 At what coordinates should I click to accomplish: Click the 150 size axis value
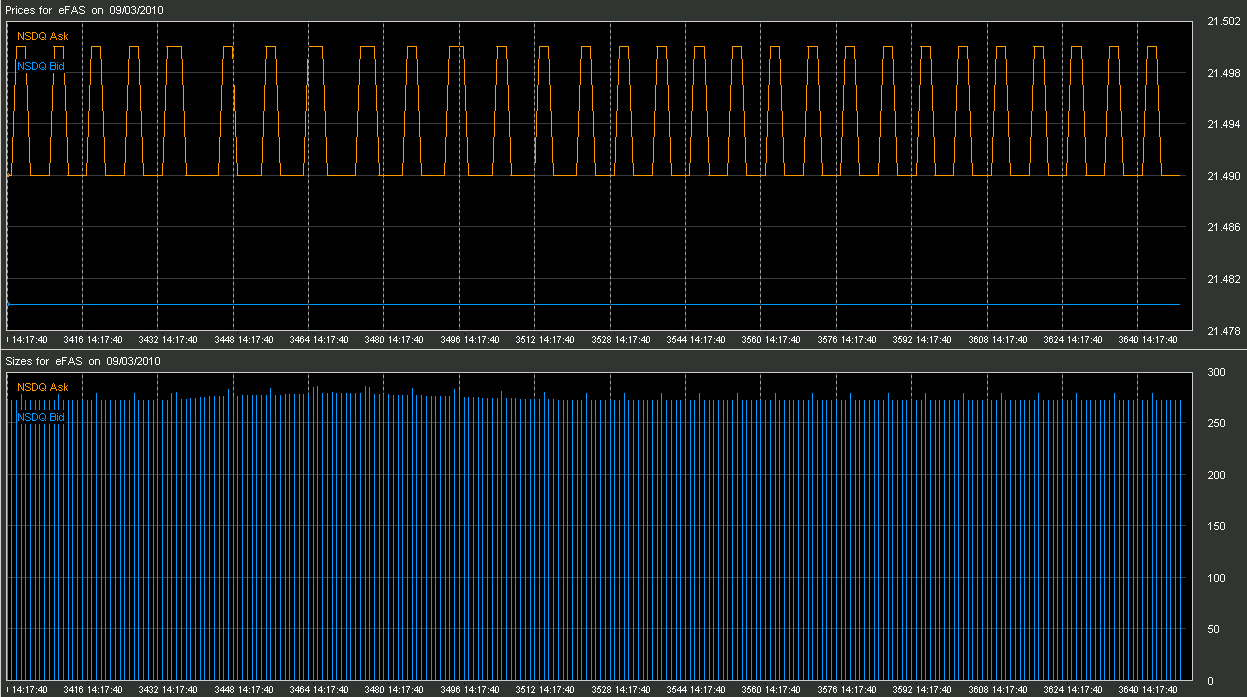click(x=1217, y=527)
